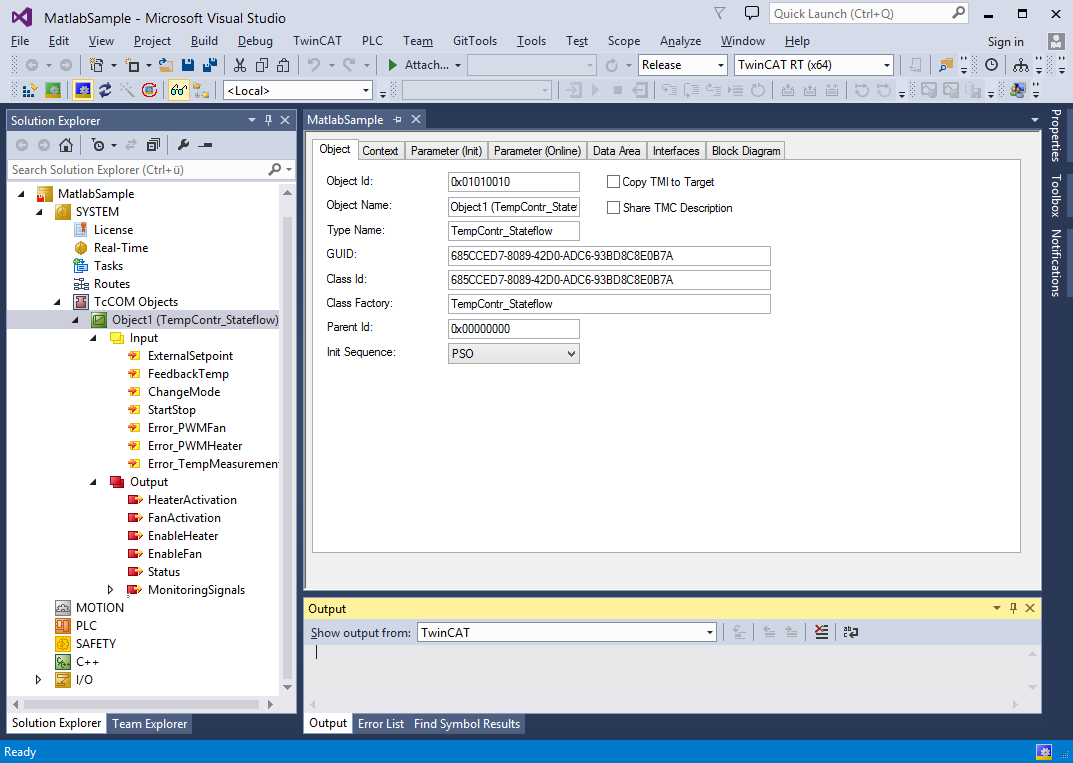This screenshot has width=1073, height=763.
Task: Toggle auto-hide pin on the Output panel
Action: click(x=1013, y=608)
